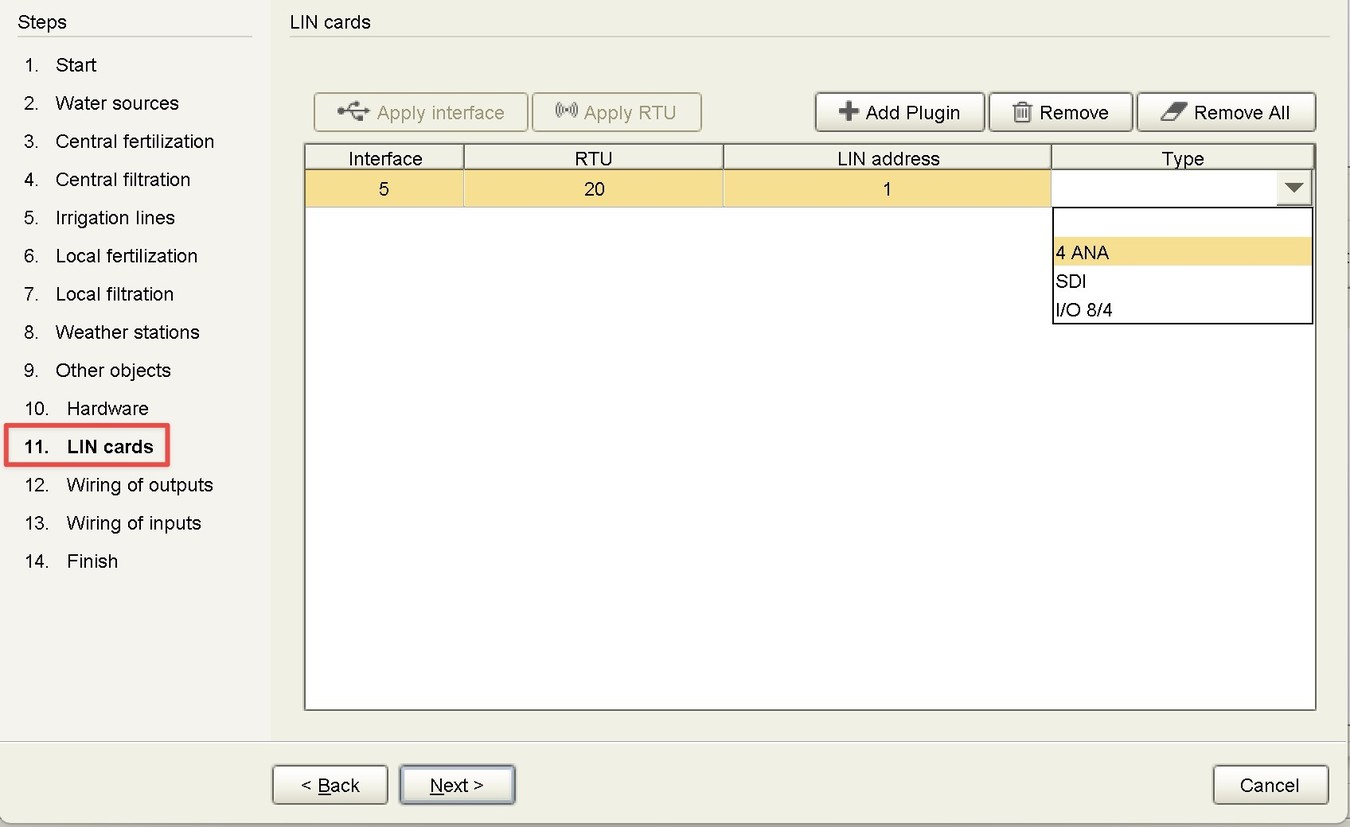The height and width of the screenshot is (827, 1350).
Task: Click the eraser icon on Remove All
Action: coord(1172,112)
